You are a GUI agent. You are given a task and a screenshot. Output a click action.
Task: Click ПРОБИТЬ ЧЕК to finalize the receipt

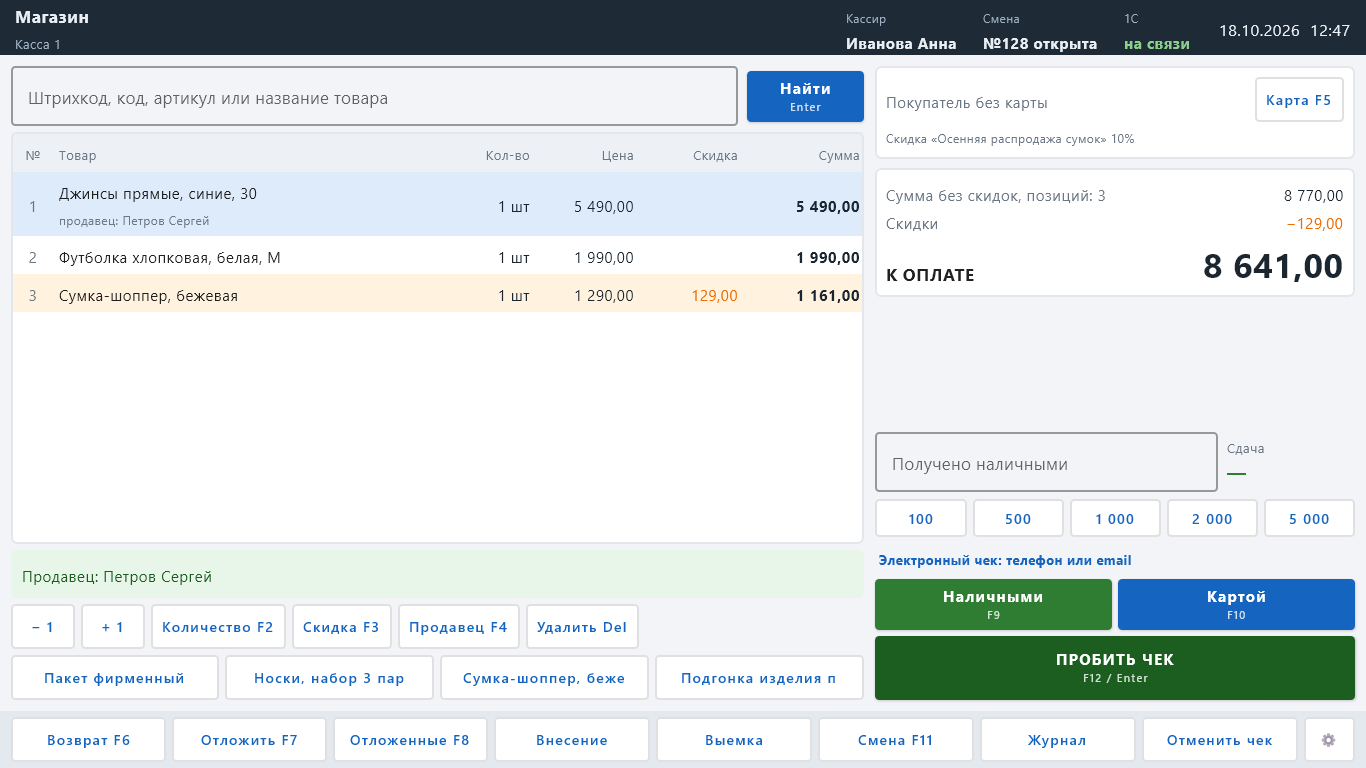(1115, 668)
